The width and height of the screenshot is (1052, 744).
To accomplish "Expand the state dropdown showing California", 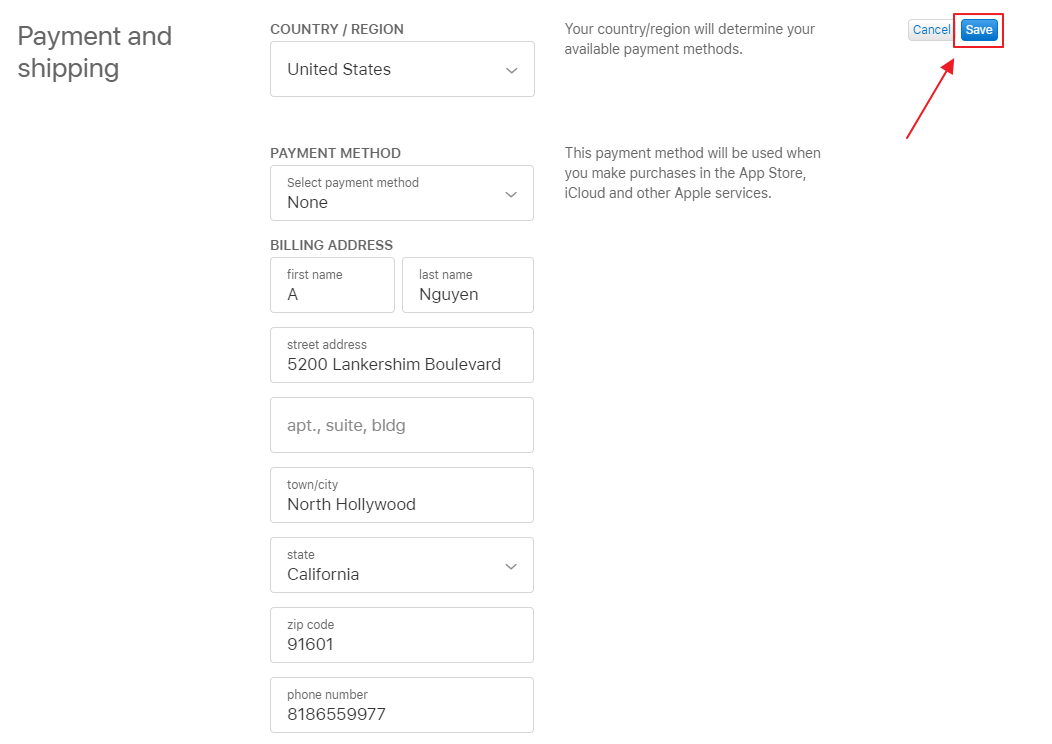I will (x=402, y=565).
